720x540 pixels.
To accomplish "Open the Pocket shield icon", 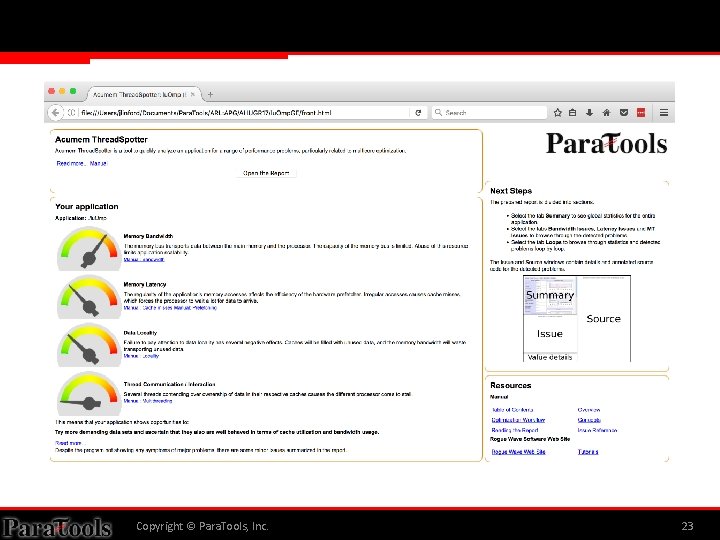I will [624, 112].
